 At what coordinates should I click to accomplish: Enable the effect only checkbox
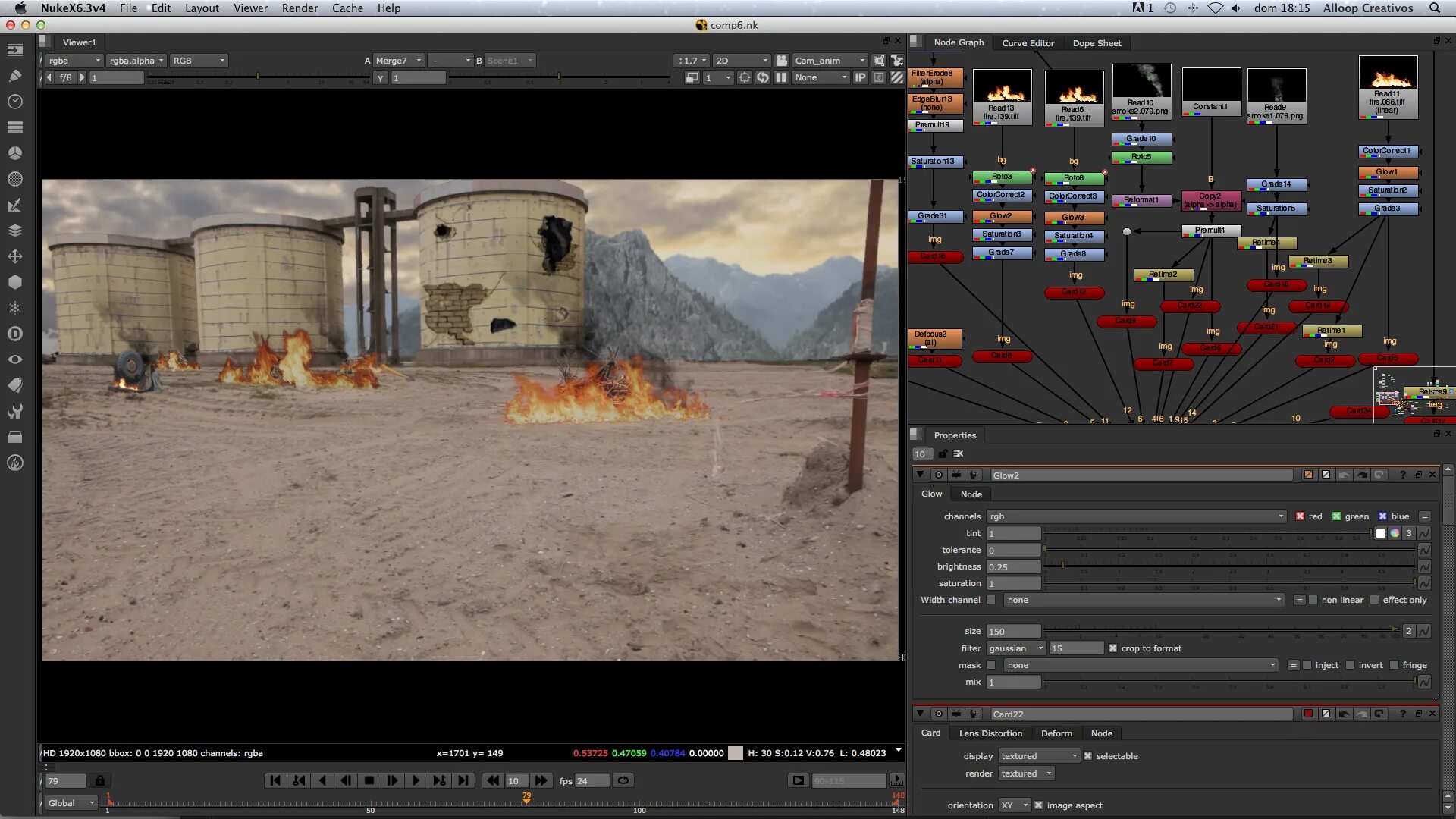(1374, 600)
